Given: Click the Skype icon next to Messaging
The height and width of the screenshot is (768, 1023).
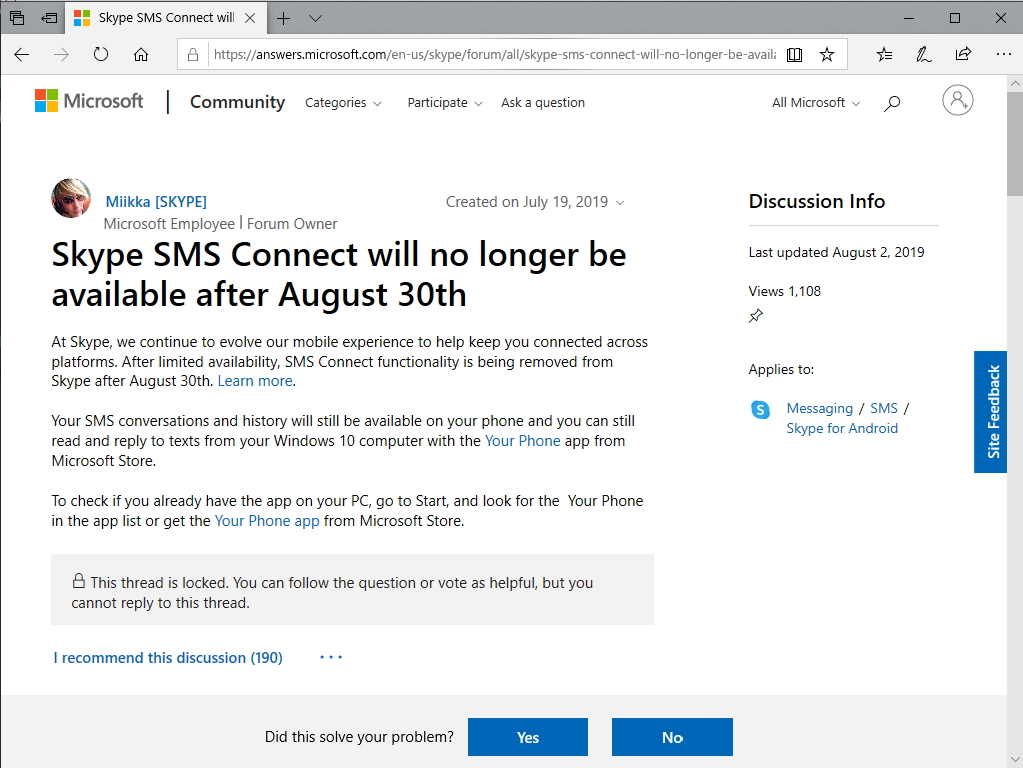Looking at the screenshot, I should coord(760,409).
